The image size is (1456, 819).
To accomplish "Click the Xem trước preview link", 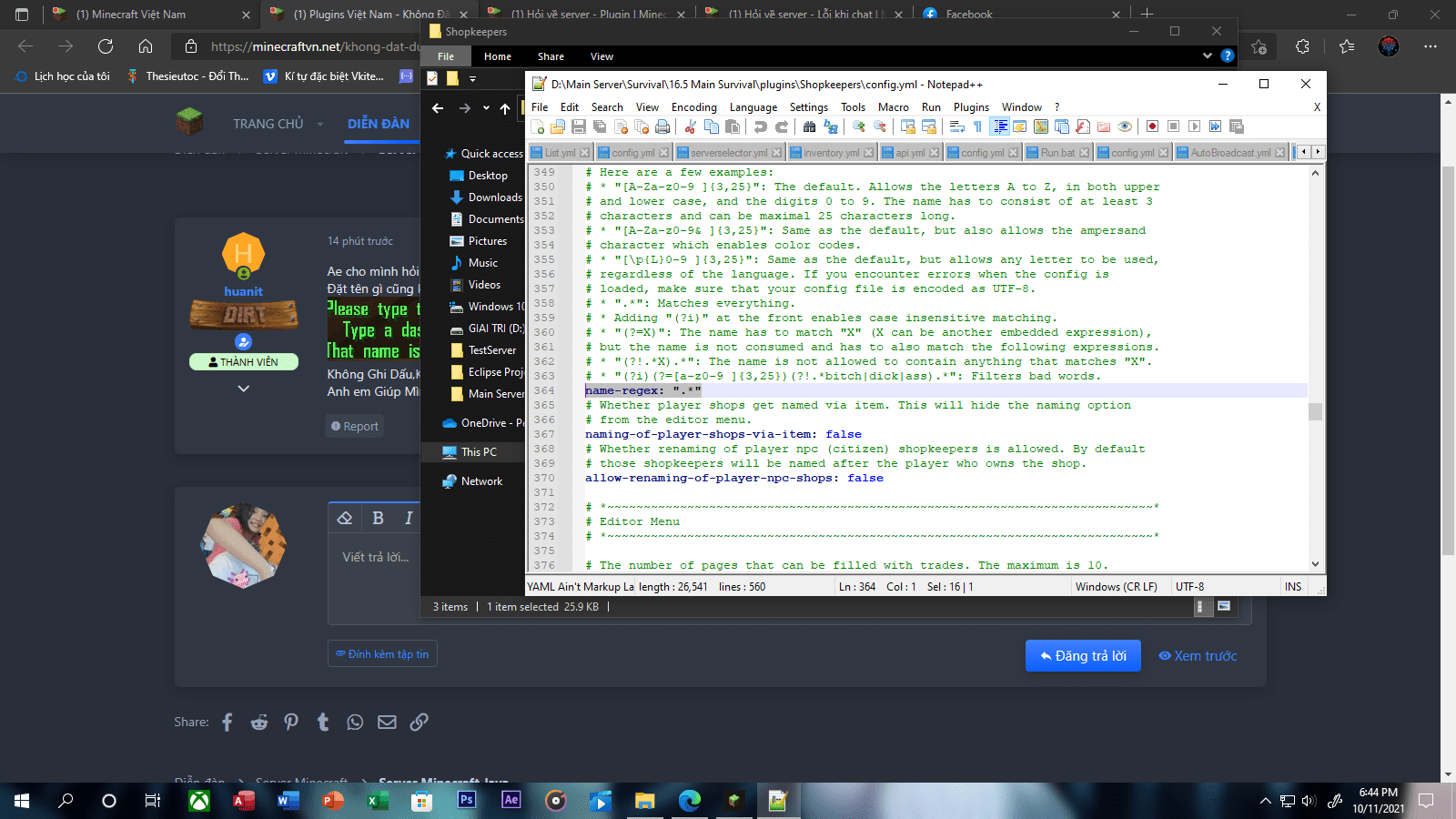I will (1198, 655).
